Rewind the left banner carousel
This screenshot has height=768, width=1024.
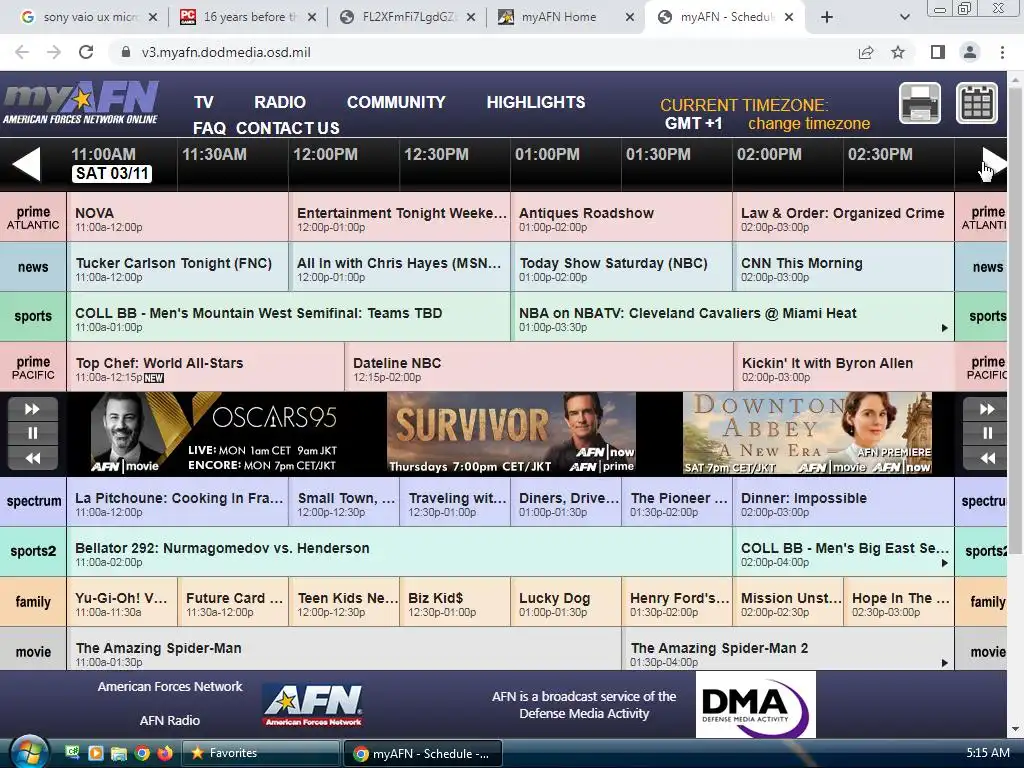[32, 458]
